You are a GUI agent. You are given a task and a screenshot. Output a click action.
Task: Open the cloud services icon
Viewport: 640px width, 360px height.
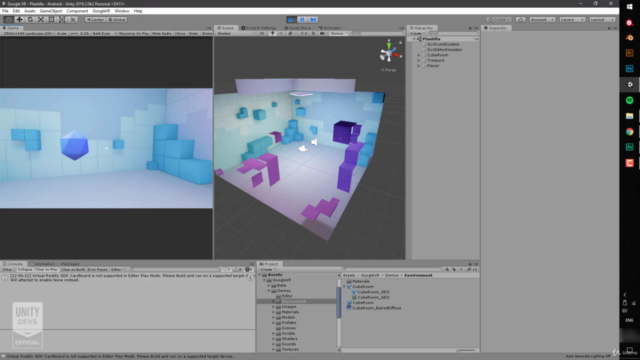(x=520, y=20)
